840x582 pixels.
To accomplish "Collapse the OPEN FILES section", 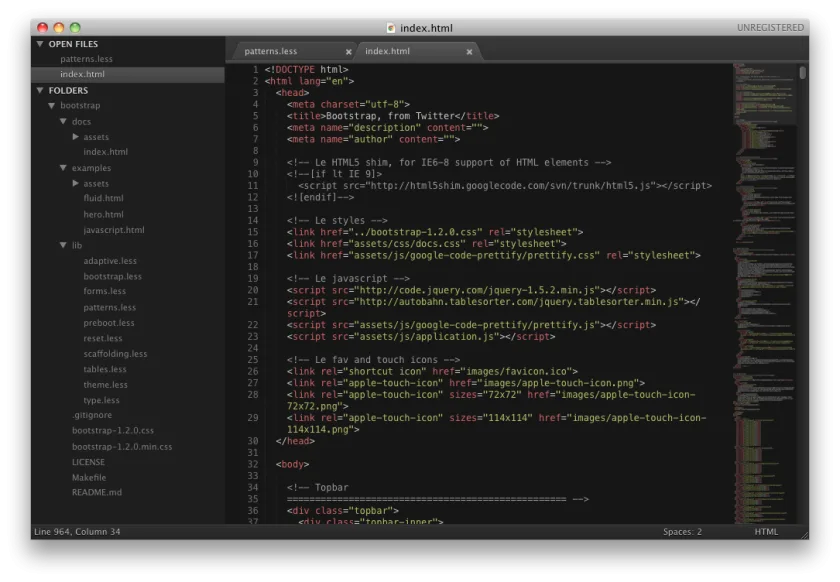I will 40,44.
